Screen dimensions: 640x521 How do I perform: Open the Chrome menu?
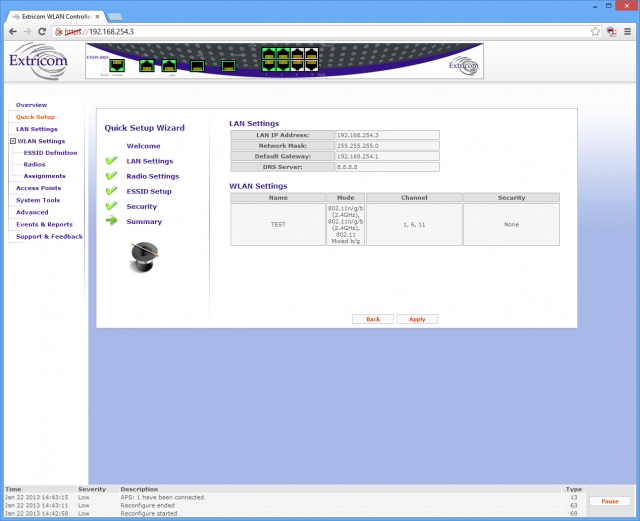627,31
